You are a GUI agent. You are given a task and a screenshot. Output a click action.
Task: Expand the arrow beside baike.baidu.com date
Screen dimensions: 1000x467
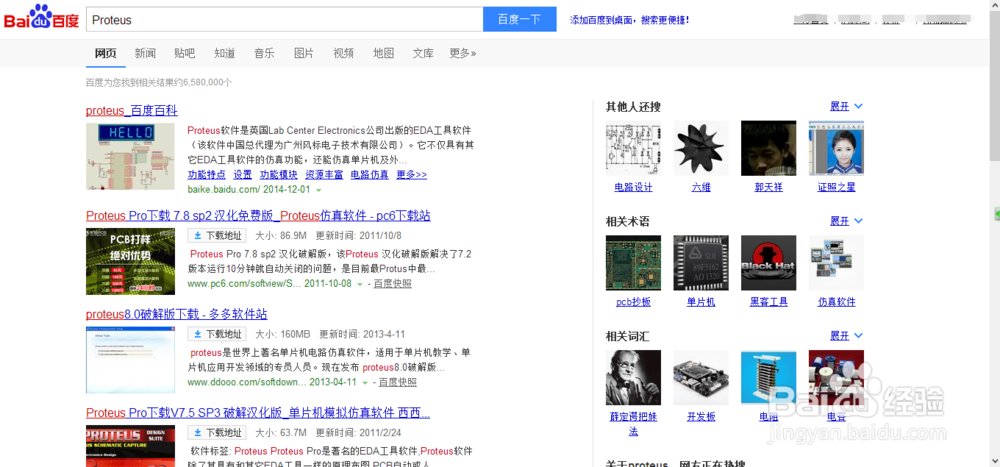(318, 190)
